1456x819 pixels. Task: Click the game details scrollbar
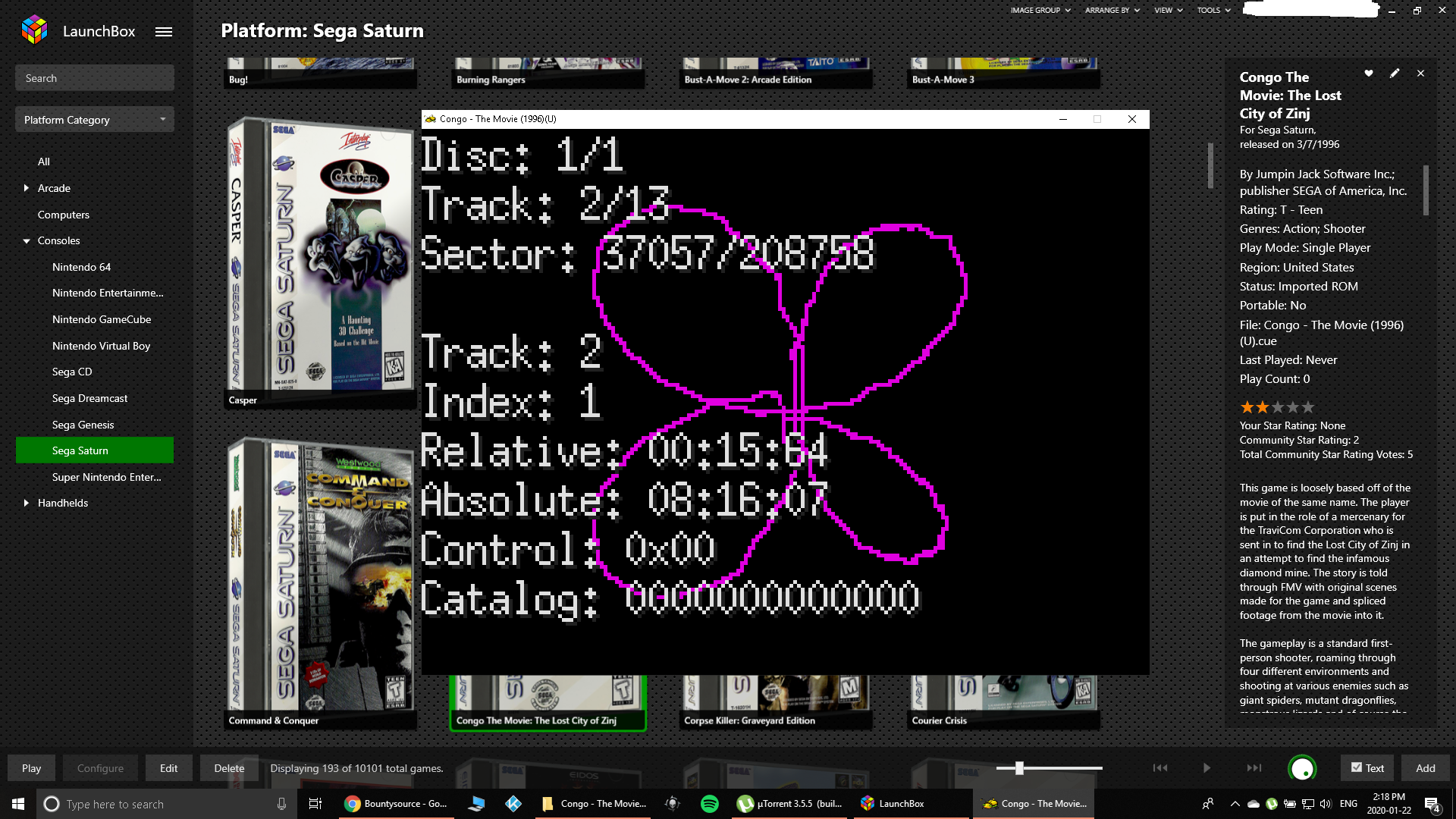(x=1426, y=190)
